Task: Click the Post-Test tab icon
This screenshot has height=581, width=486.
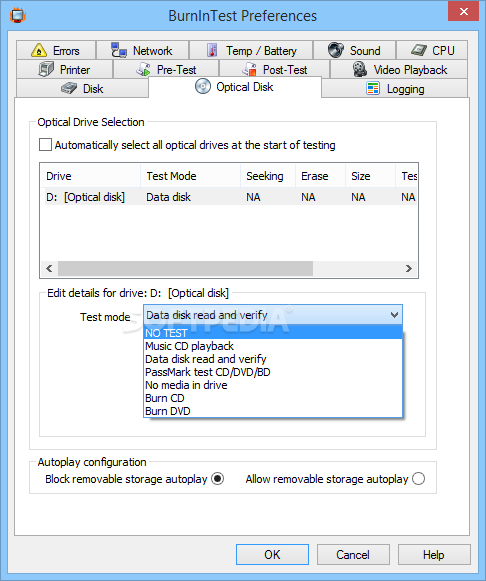Action: [249, 69]
